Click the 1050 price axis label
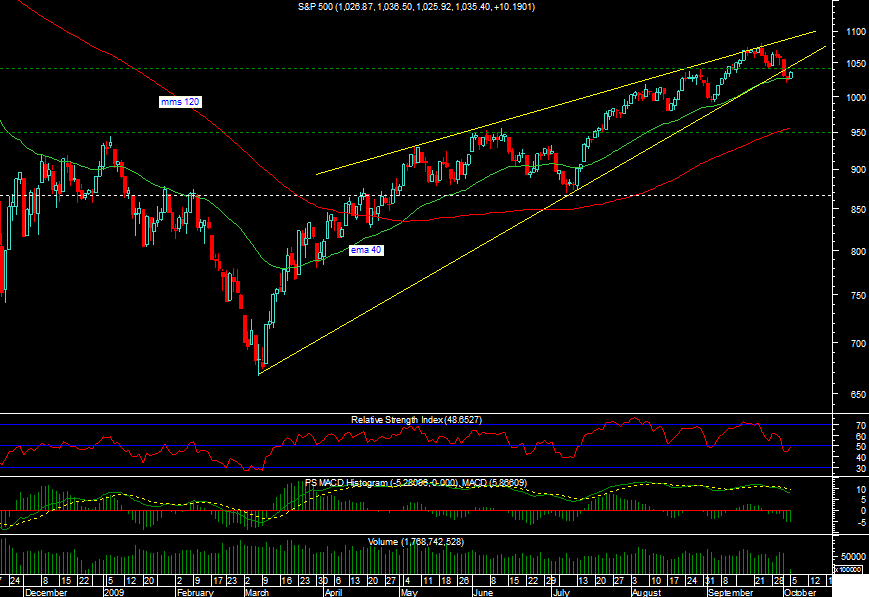 click(856, 64)
